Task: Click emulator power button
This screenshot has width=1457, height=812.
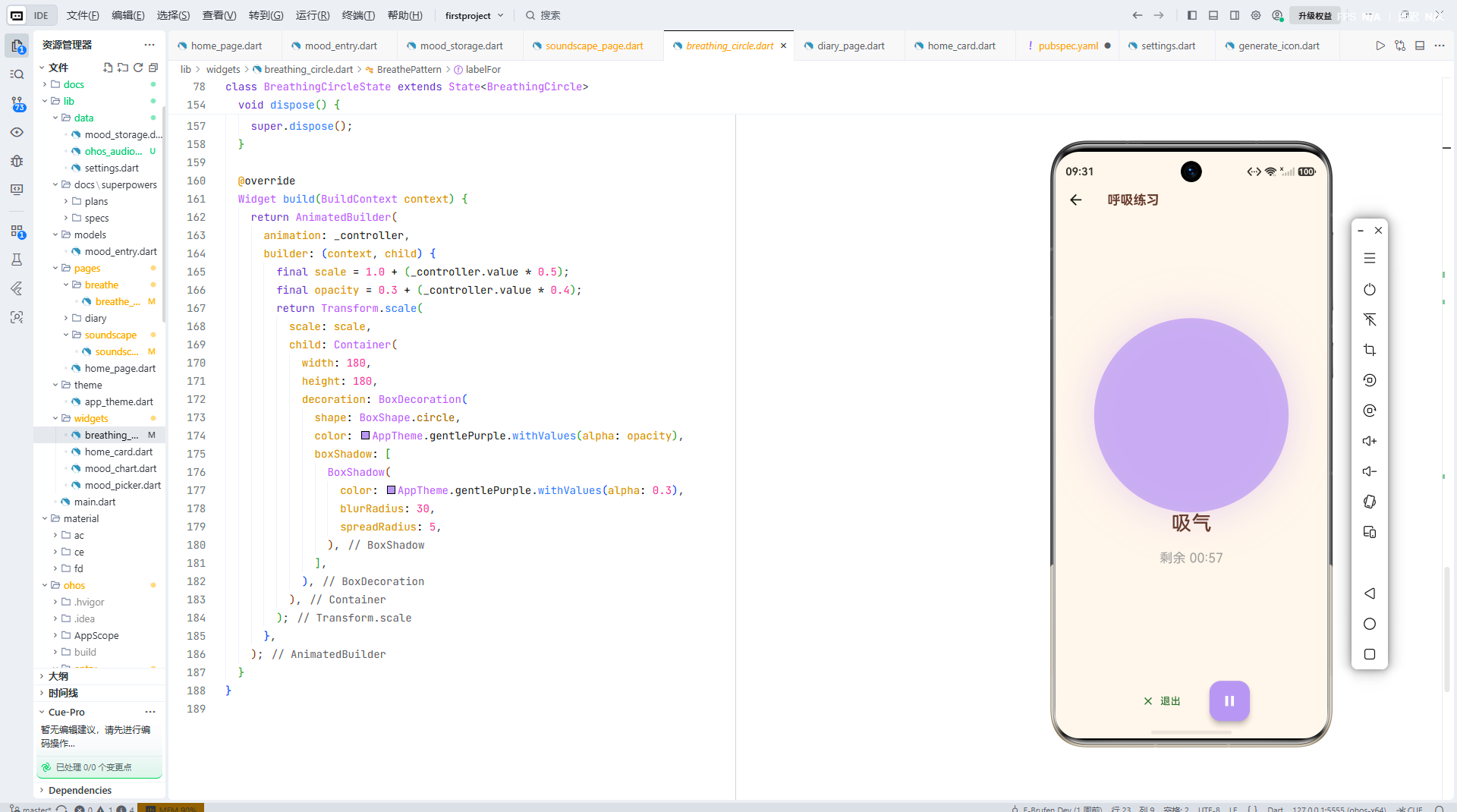Action: (1369, 289)
